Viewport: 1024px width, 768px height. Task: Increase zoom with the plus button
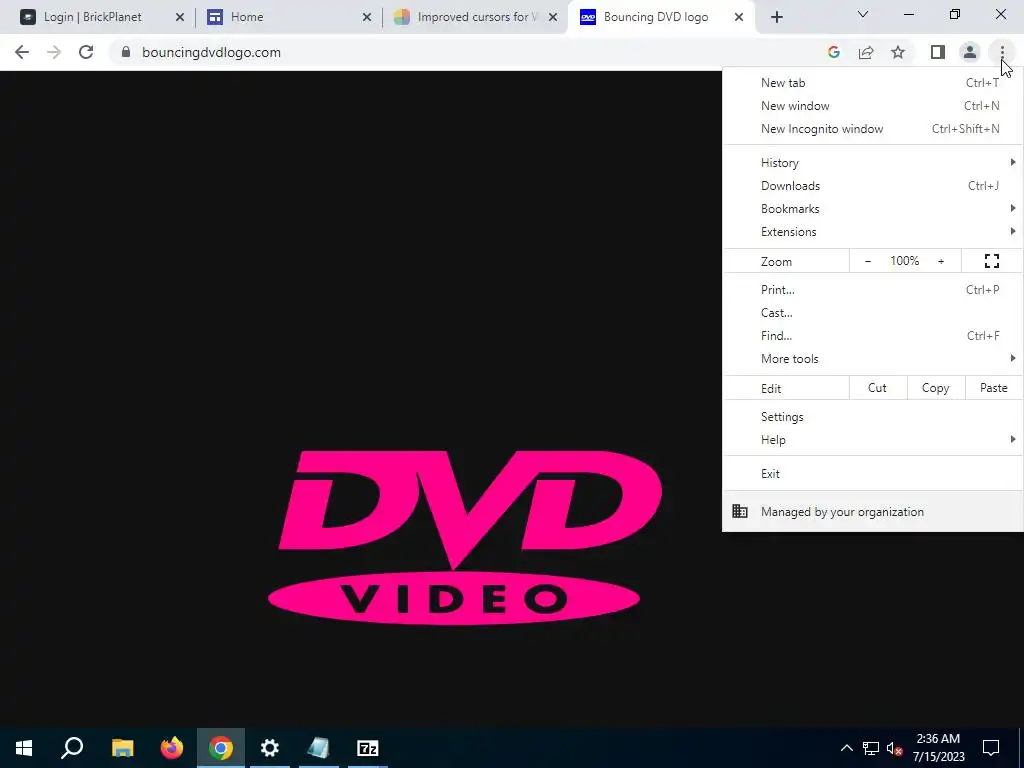tap(941, 261)
